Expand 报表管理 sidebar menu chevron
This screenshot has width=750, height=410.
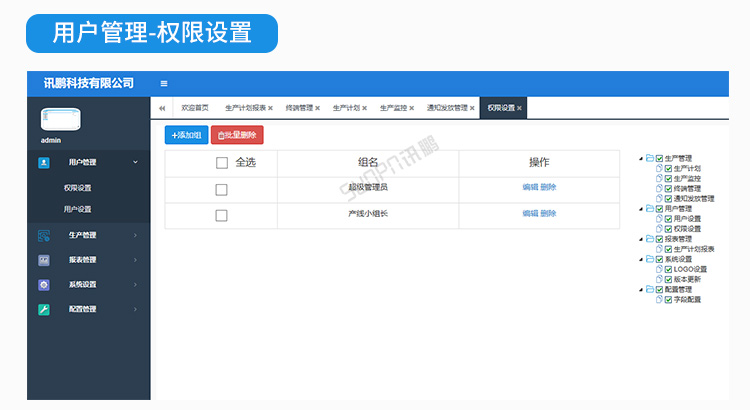coord(135,260)
